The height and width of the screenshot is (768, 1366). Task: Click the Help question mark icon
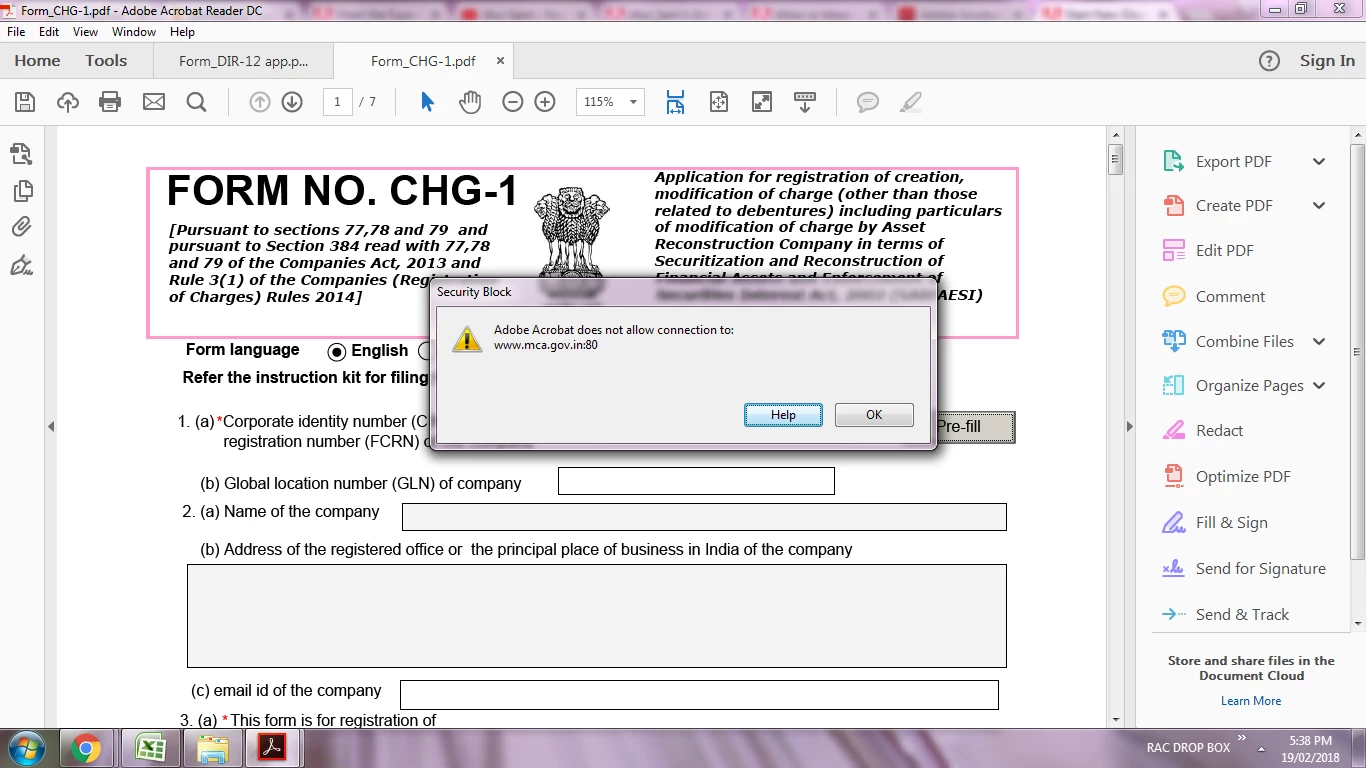(x=1269, y=61)
